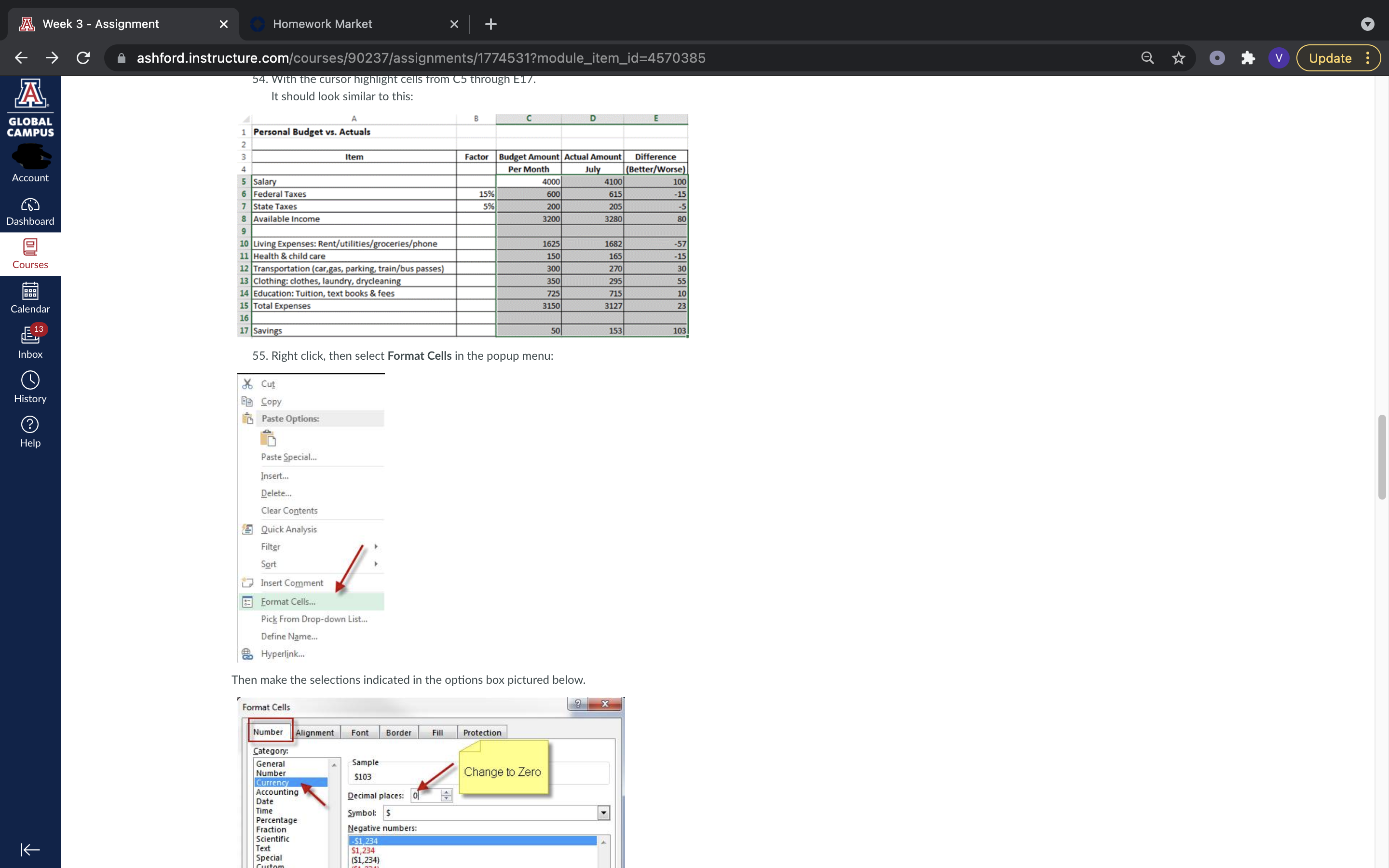
Task: Expand the Sort submenu arrow
Action: coord(376,564)
